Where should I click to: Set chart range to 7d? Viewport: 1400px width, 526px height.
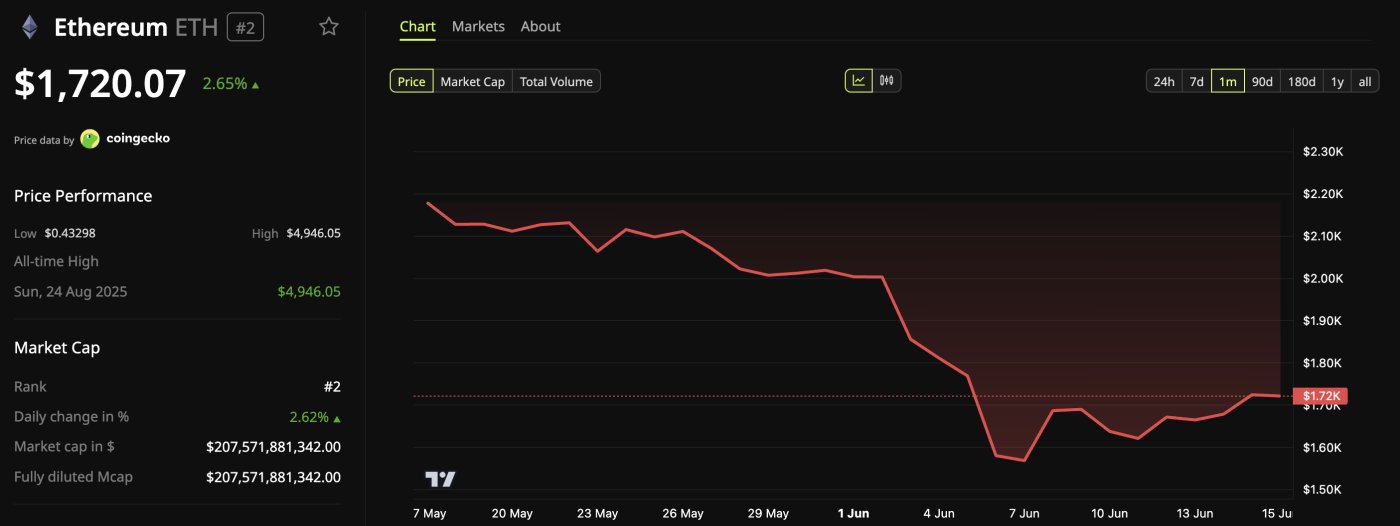[x=1196, y=81]
